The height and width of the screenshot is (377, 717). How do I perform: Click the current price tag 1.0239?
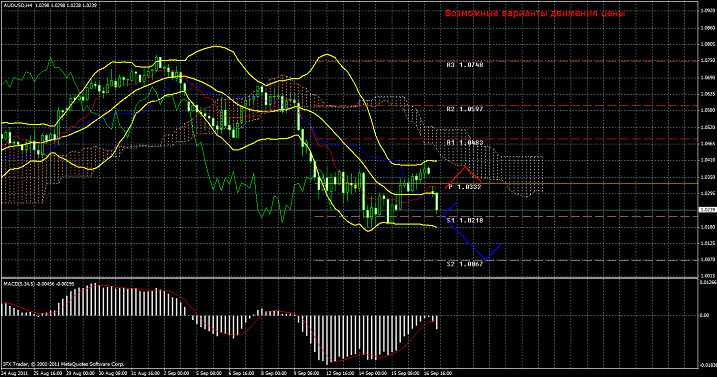click(x=706, y=210)
